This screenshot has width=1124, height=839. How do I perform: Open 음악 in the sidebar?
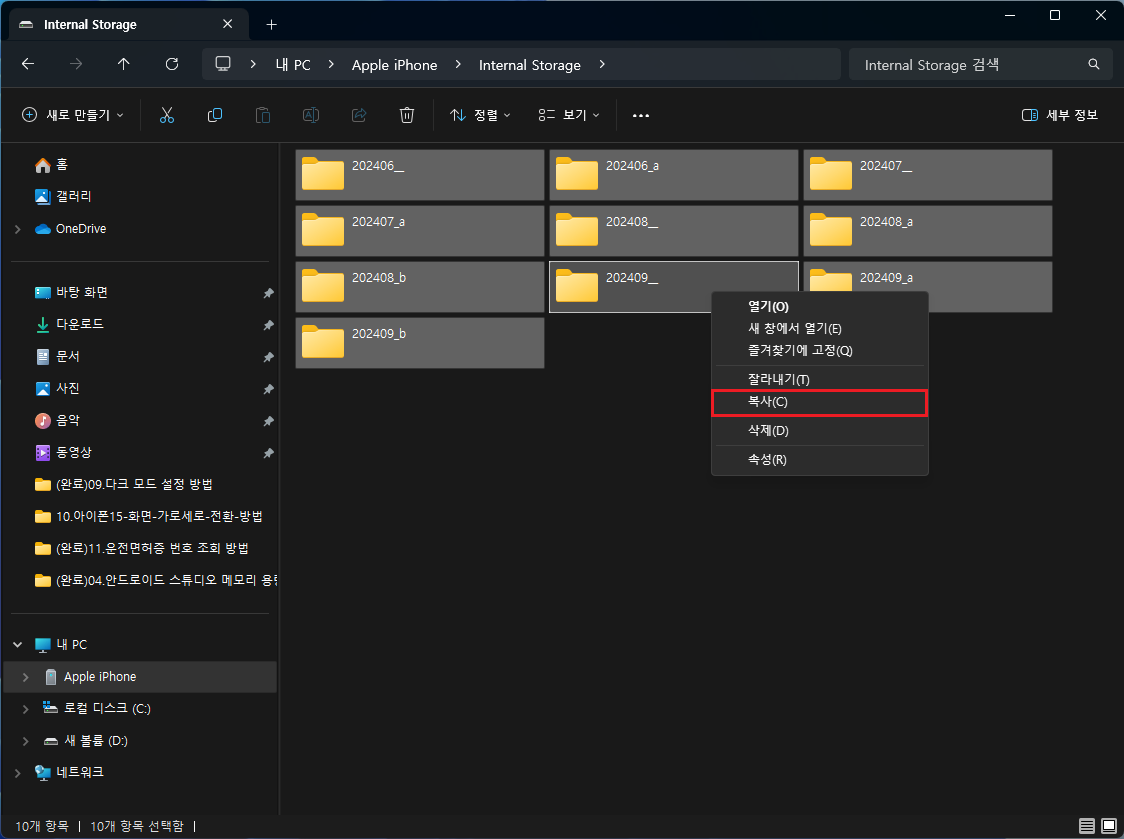(57, 421)
